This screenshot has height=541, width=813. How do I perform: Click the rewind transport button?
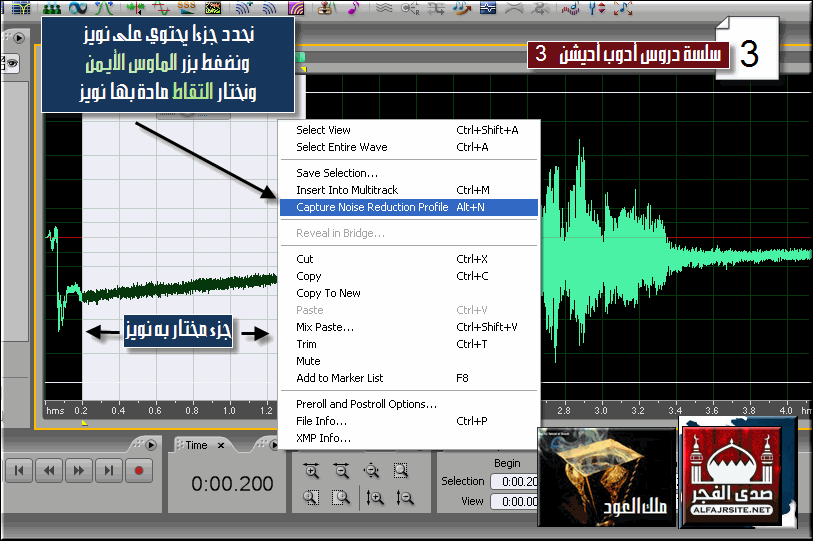click(49, 470)
